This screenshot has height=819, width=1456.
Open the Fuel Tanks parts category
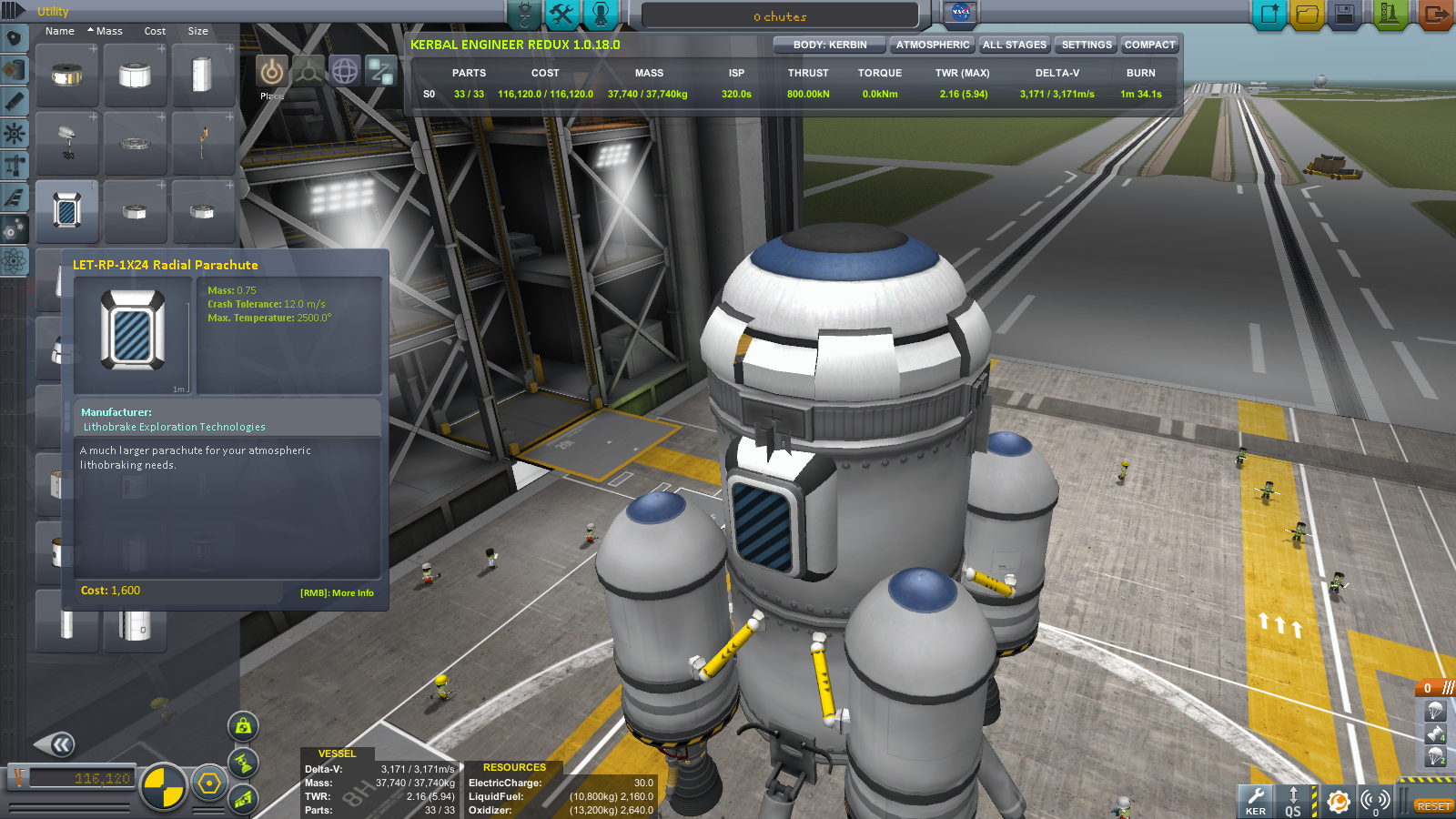pyautogui.click(x=14, y=70)
